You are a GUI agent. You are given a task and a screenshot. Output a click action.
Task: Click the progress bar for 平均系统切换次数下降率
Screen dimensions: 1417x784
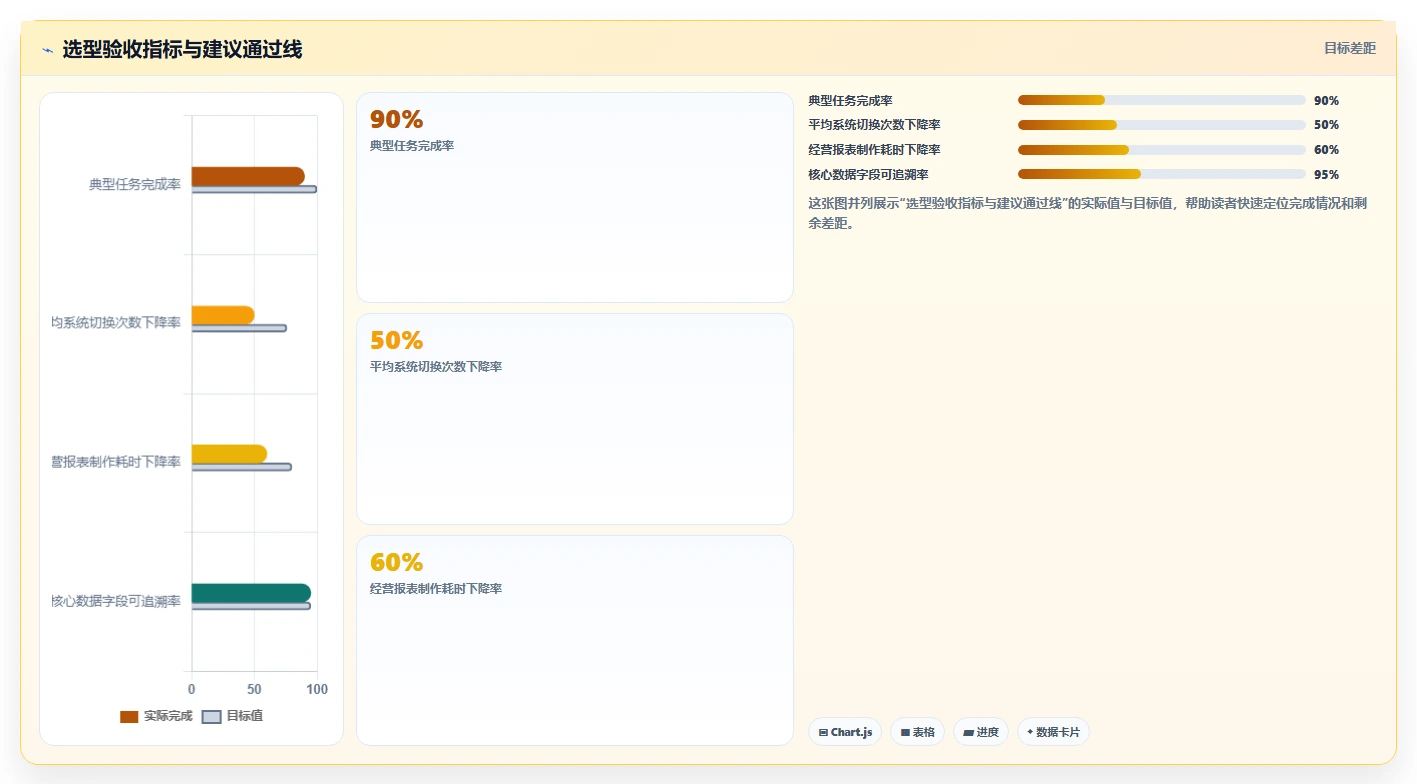(x=1162, y=125)
